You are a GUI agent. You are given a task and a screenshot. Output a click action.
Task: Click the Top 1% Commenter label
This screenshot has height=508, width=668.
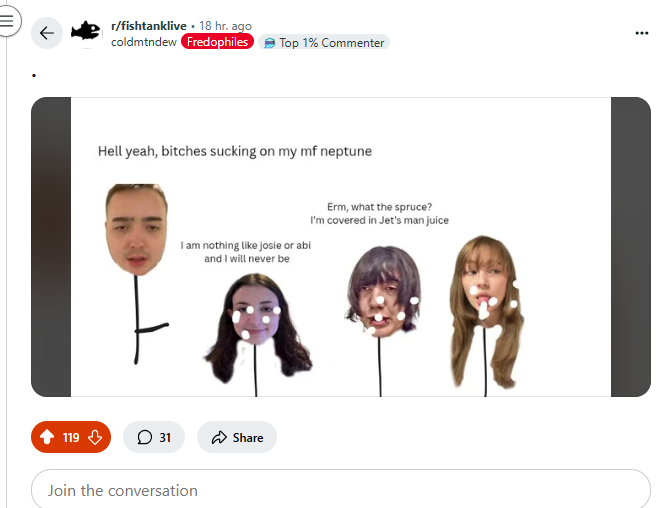pyautogui.click(x=332, y=43)
